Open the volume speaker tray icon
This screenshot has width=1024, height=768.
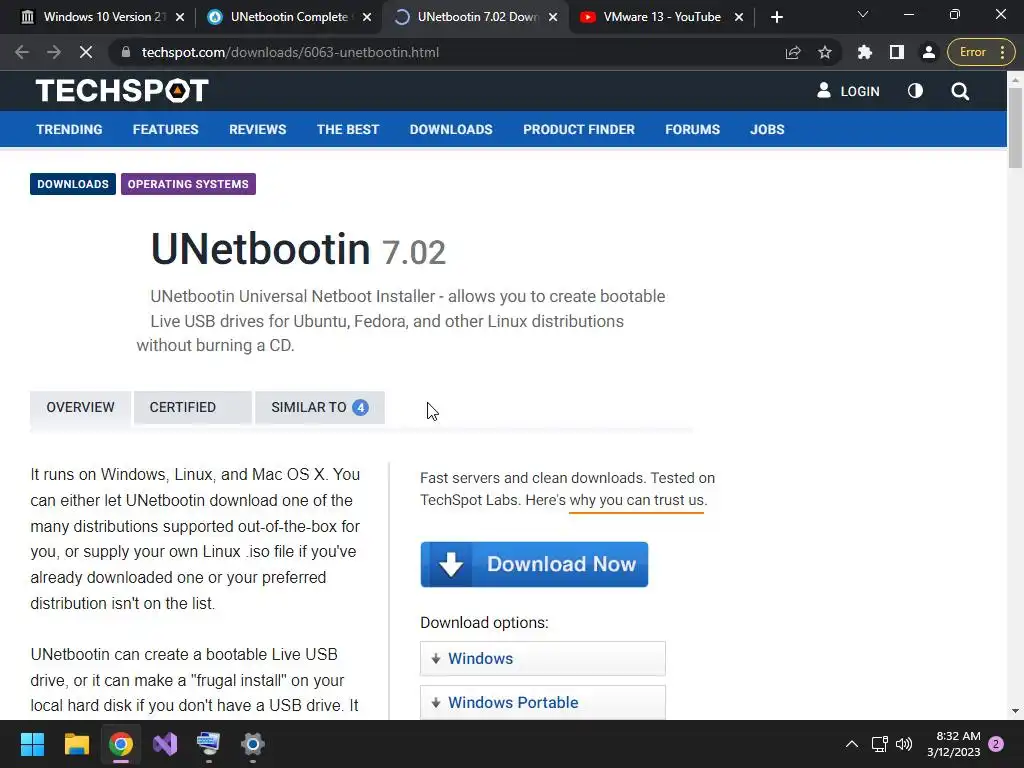pos(904,744)
